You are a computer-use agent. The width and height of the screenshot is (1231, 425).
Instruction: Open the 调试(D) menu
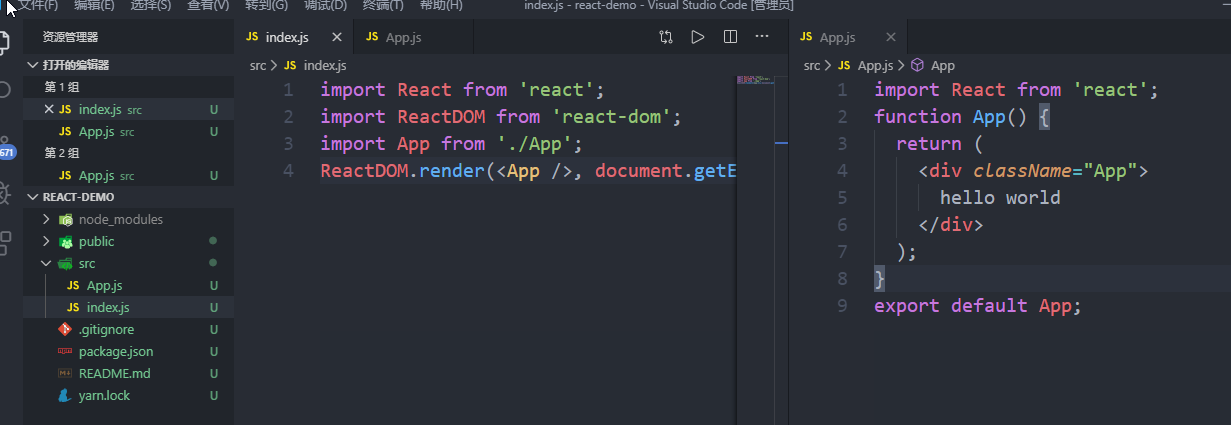coord(325,6)
